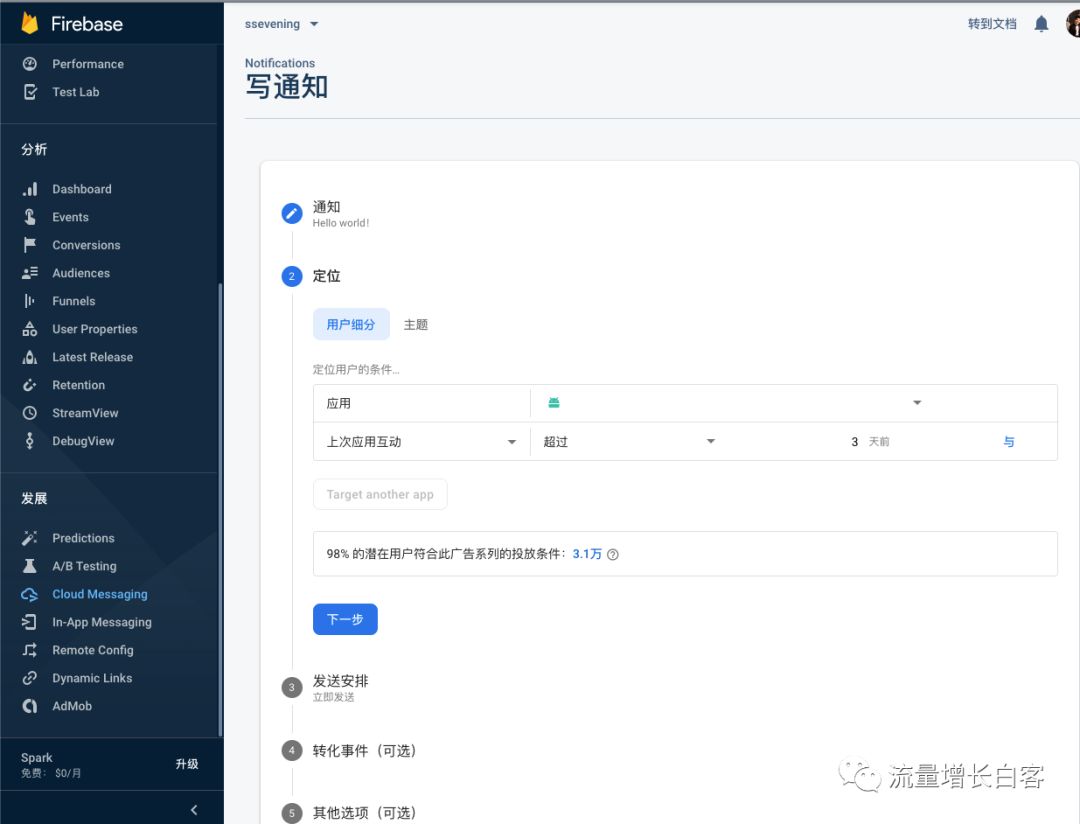Select the 用户细分 tab
The image size is (1080, 824).
coord(351,325)
